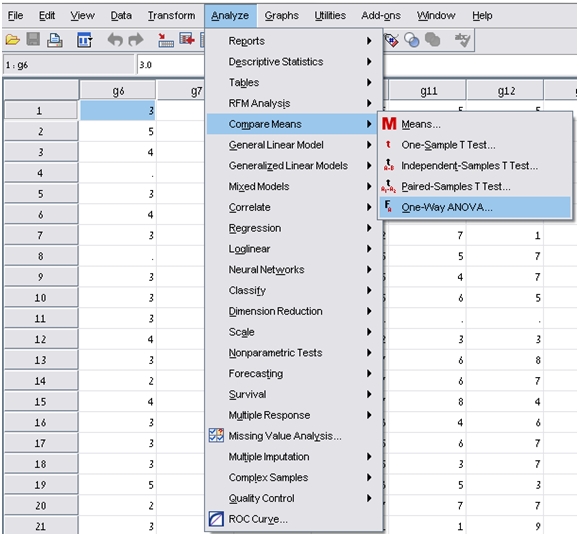579x536 pixels.
Task: Click the Go to case icon
Action: pos(166,40)
